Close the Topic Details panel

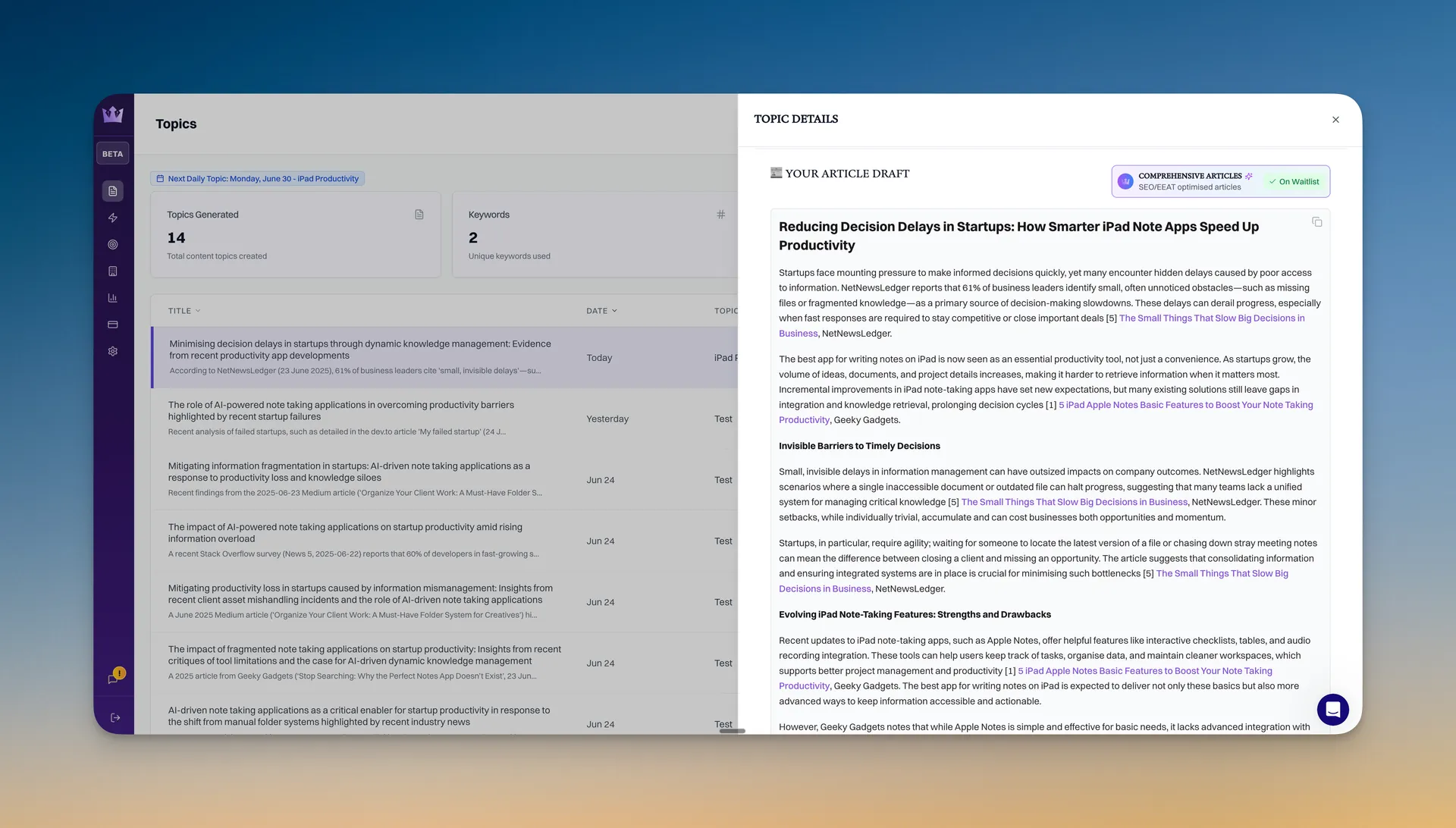click(1335, 120)
